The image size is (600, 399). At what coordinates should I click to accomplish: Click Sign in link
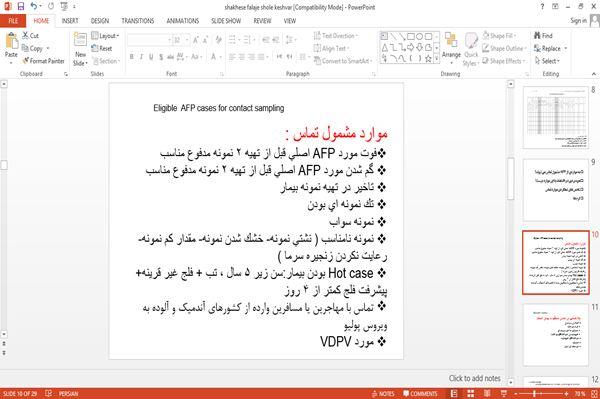click(x=578, y=21)
